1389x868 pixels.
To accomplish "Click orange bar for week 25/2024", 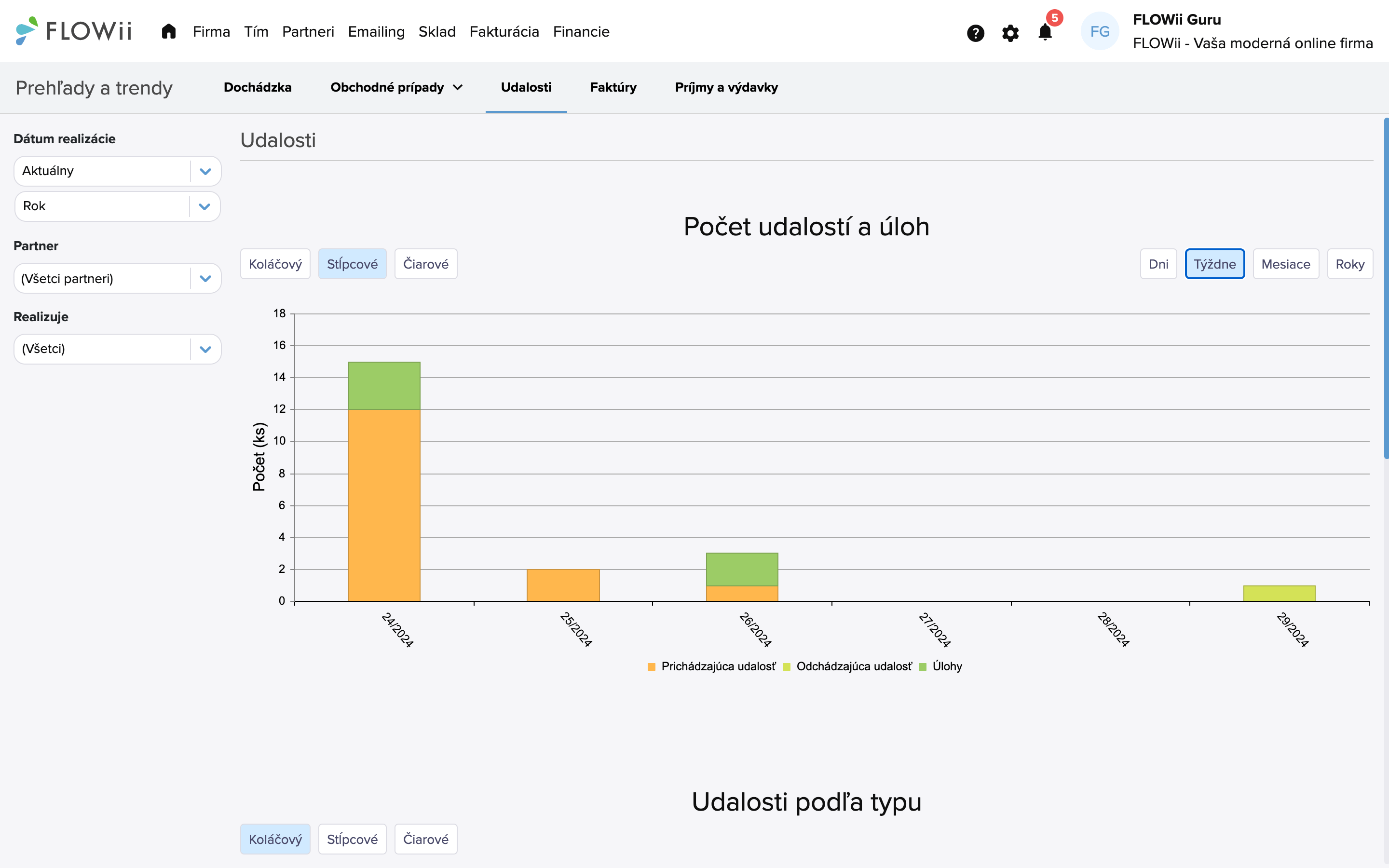I will pos(563,585).
